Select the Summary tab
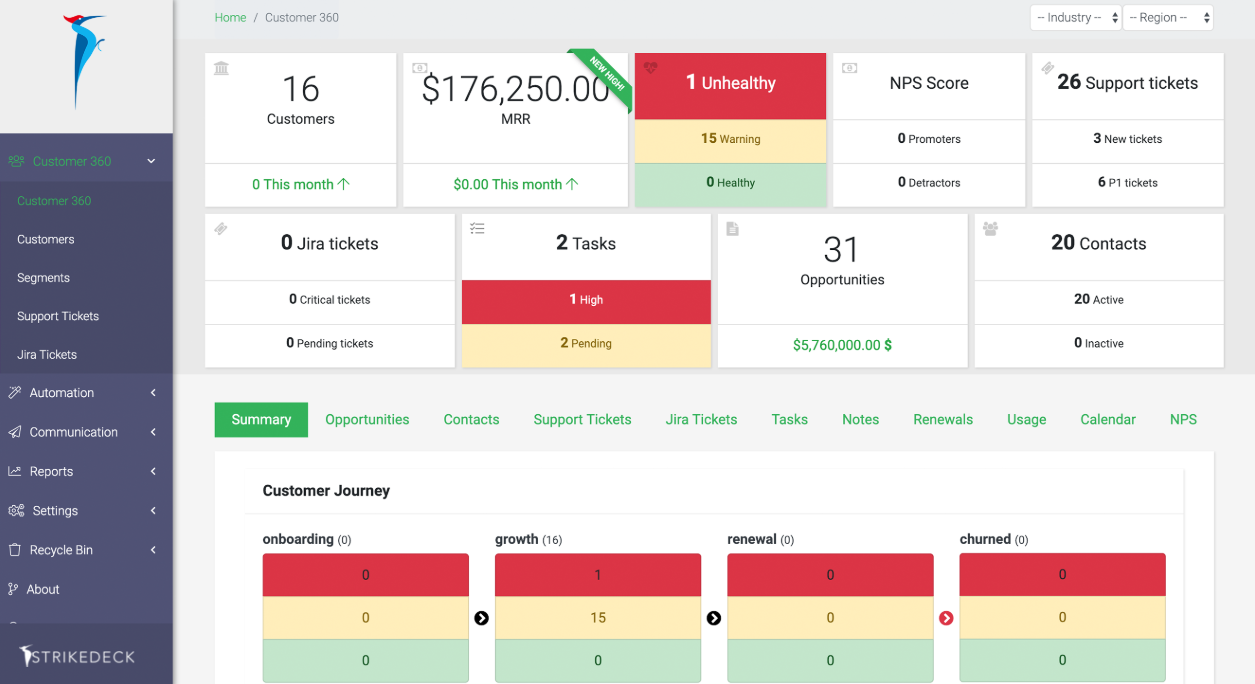This screenshot has height=684, width=1255. pyautogui.click(x=261, y=420)
